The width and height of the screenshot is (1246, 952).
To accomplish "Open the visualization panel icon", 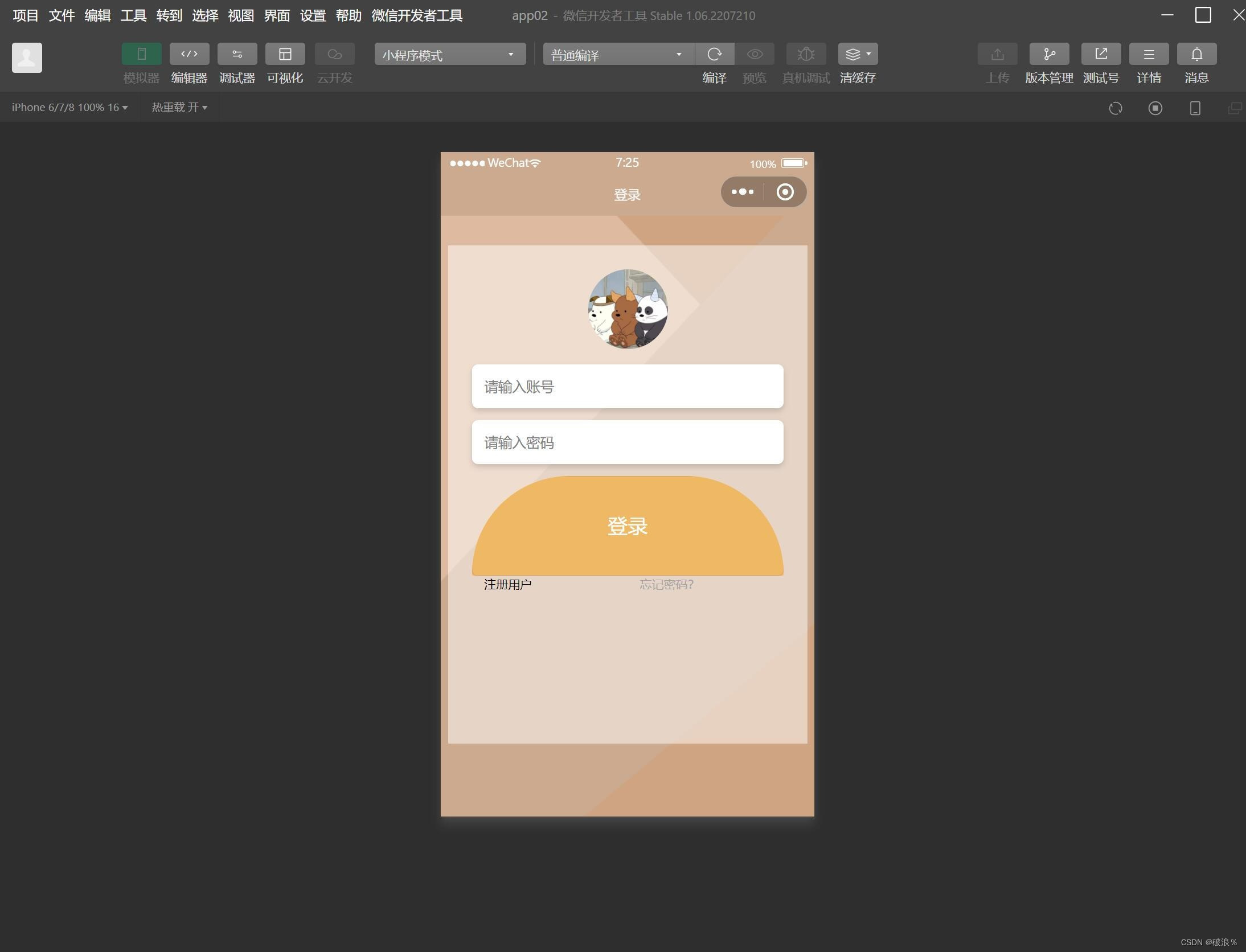I will click(x=285, y=54).
